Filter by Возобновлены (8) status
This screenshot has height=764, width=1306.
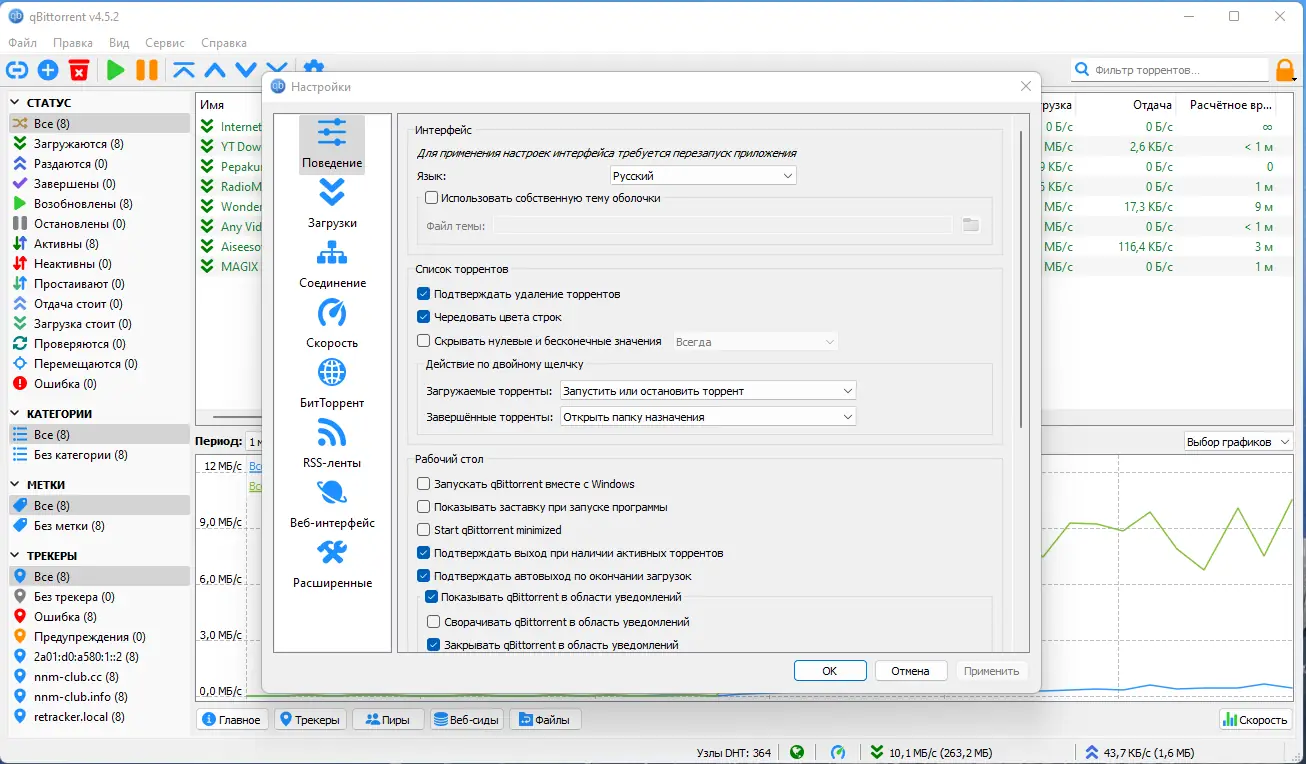(99, 204)
